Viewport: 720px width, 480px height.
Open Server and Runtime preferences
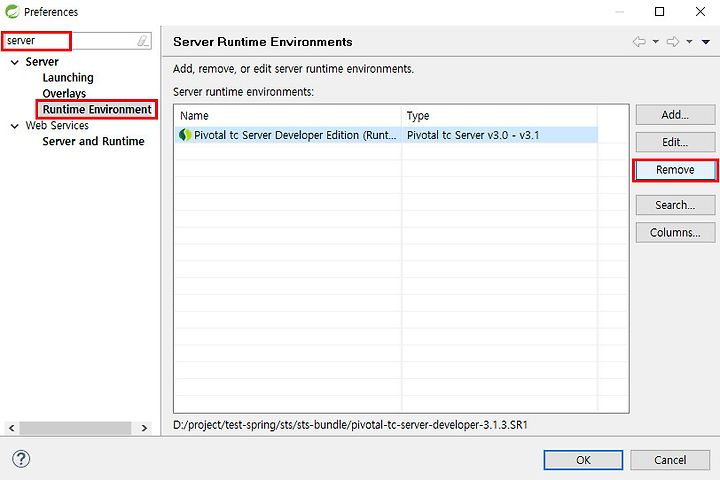click(93, 141)
